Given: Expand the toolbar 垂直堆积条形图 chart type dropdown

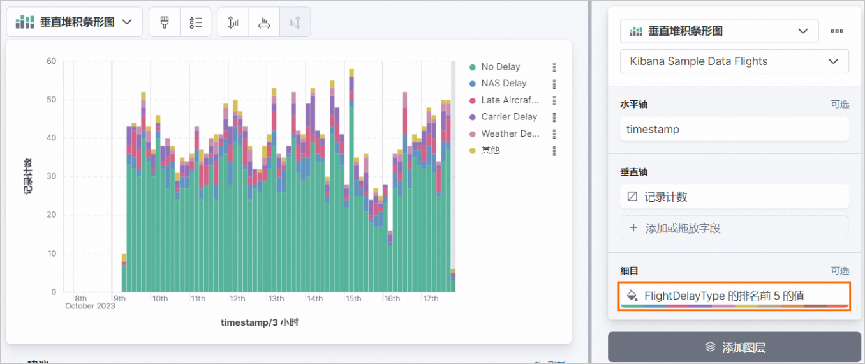Looking at the screenshot, I should (x=74, y=22).
